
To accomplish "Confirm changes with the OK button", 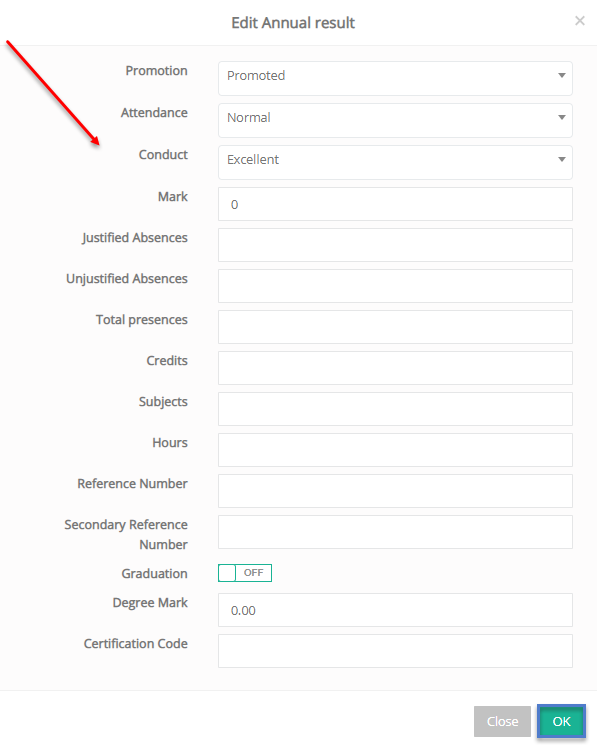I will click(x=561, y=721).
